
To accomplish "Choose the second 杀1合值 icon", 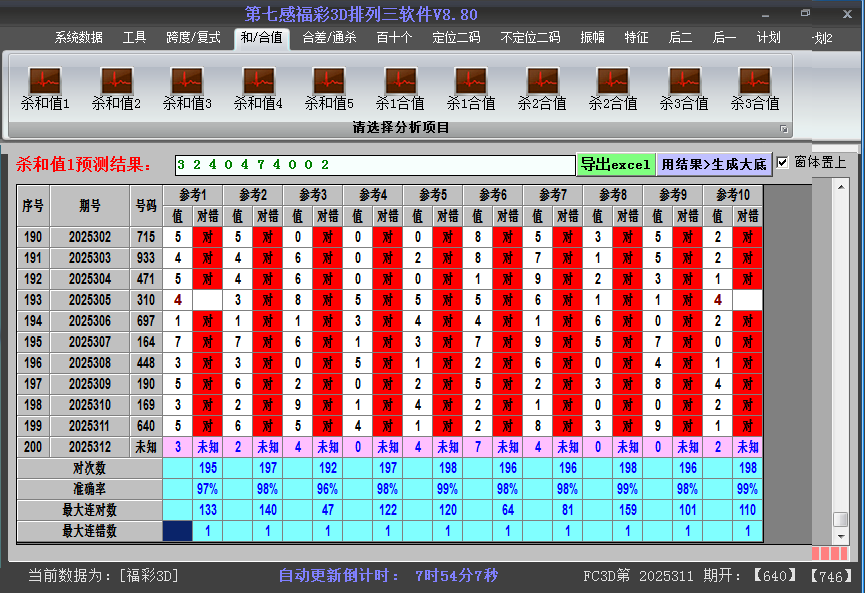I will (x=471, y=81).
